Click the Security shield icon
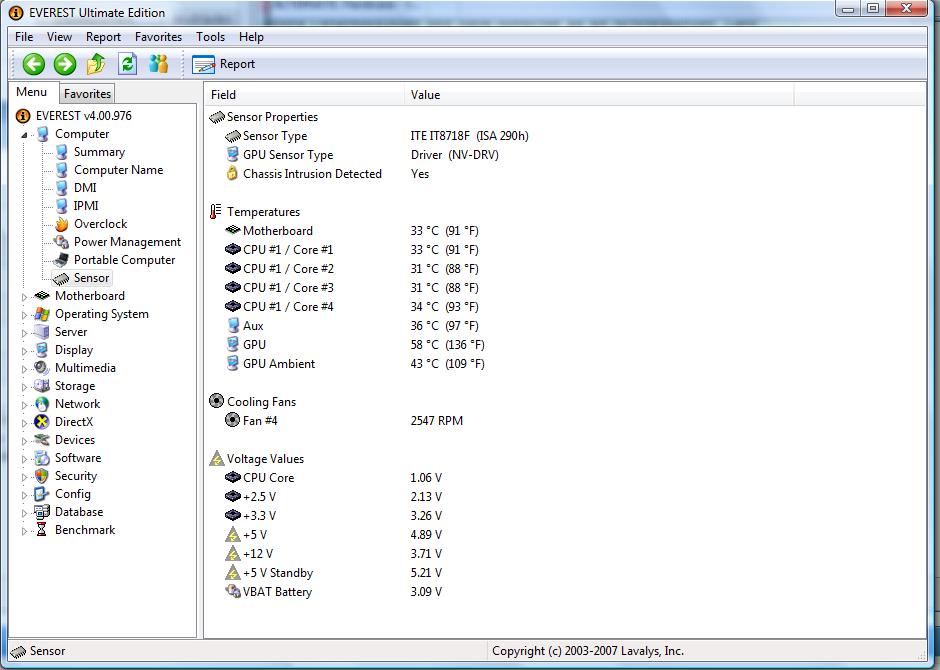The height and width of the screenshot is (670, 940). click(41, 476)
